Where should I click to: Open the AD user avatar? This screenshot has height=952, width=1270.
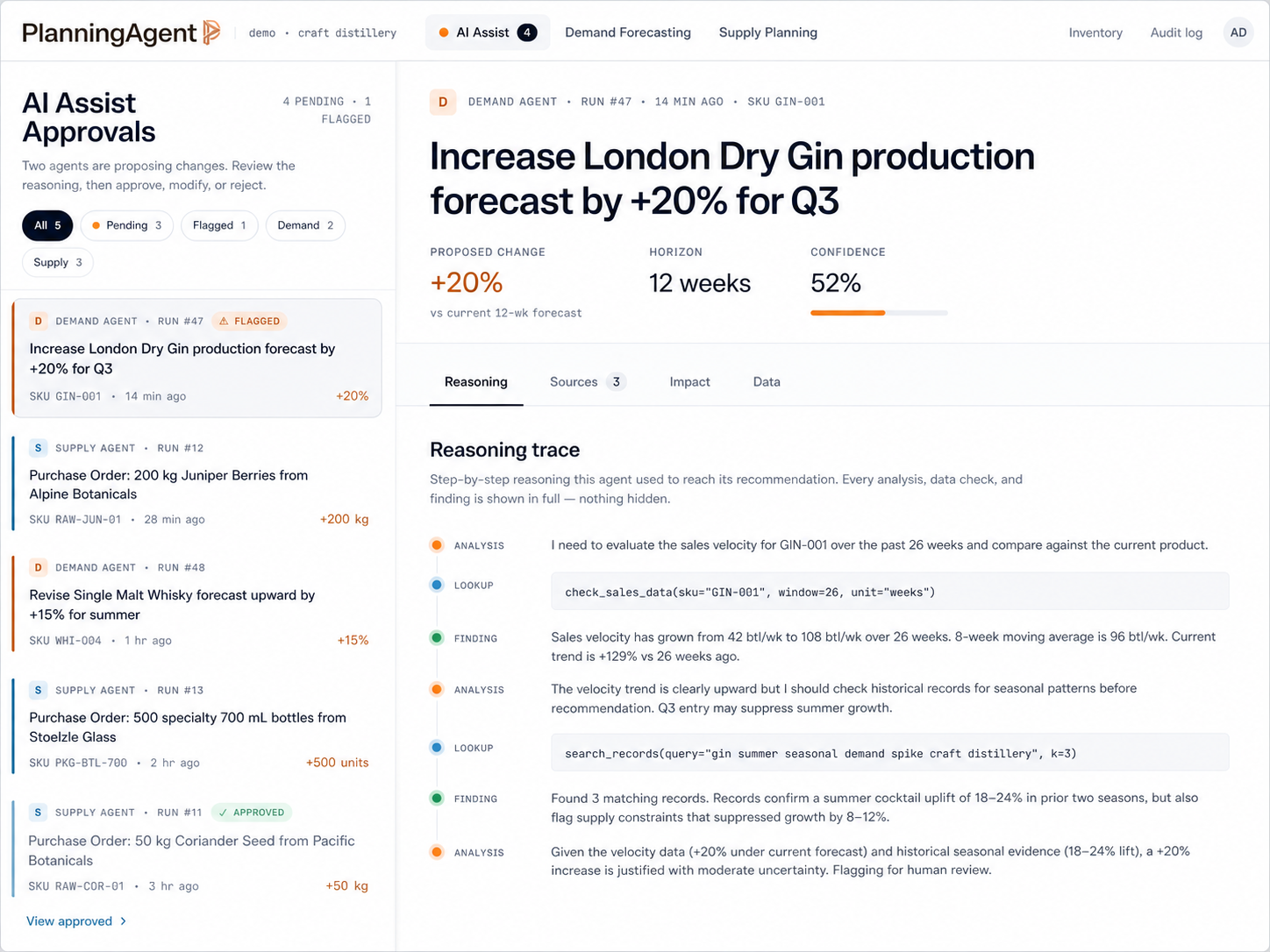(x=1238, y=32)
